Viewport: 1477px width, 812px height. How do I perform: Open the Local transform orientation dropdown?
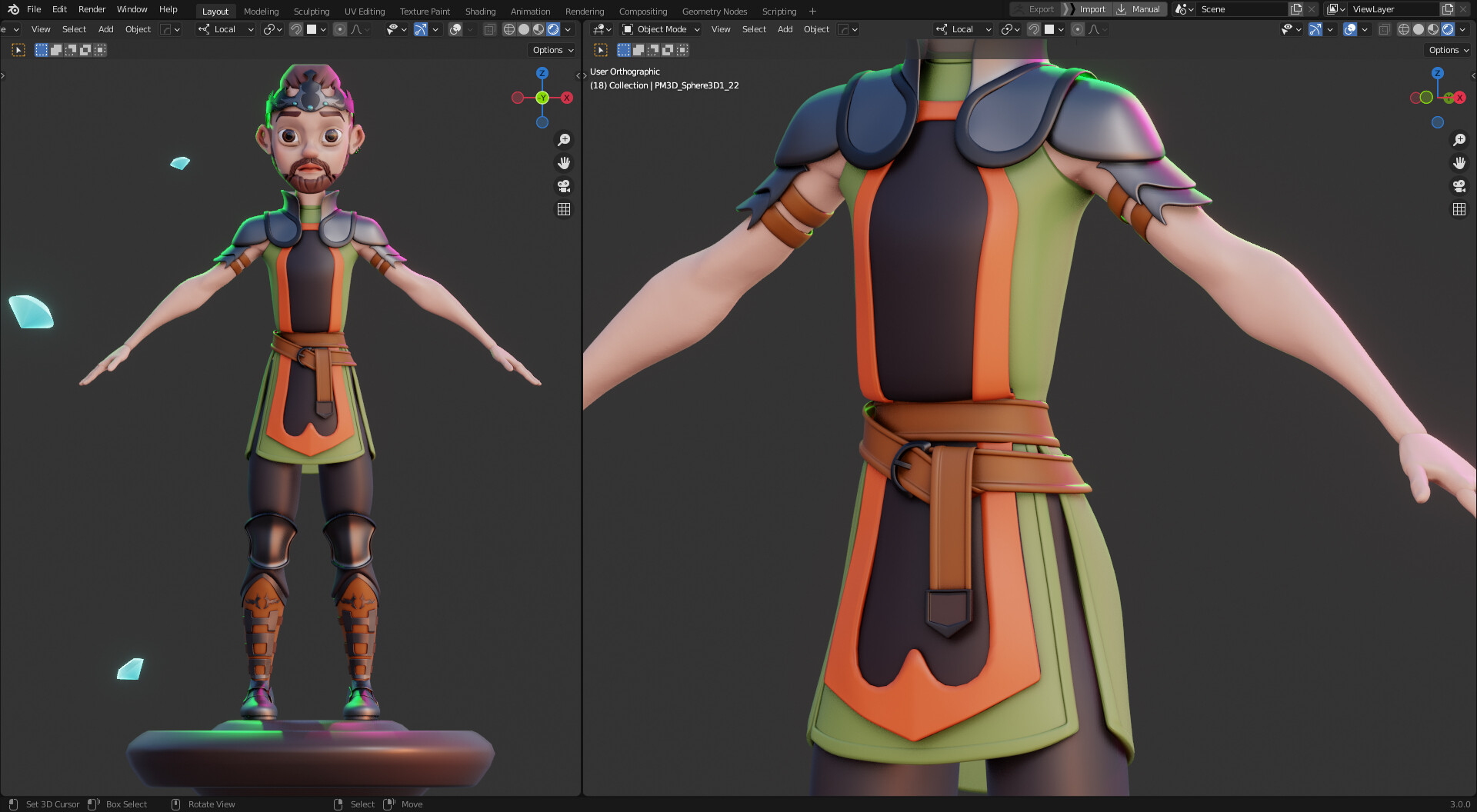225,29
